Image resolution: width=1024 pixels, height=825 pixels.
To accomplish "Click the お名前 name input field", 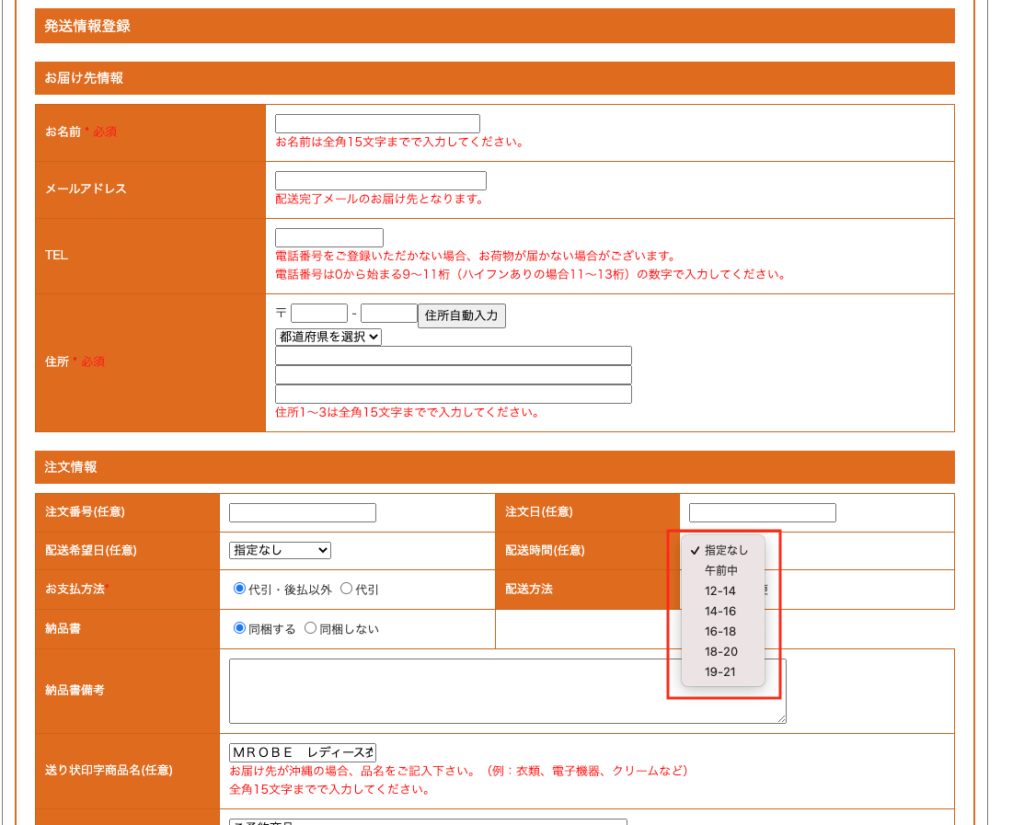I will (x=377, y=124).
